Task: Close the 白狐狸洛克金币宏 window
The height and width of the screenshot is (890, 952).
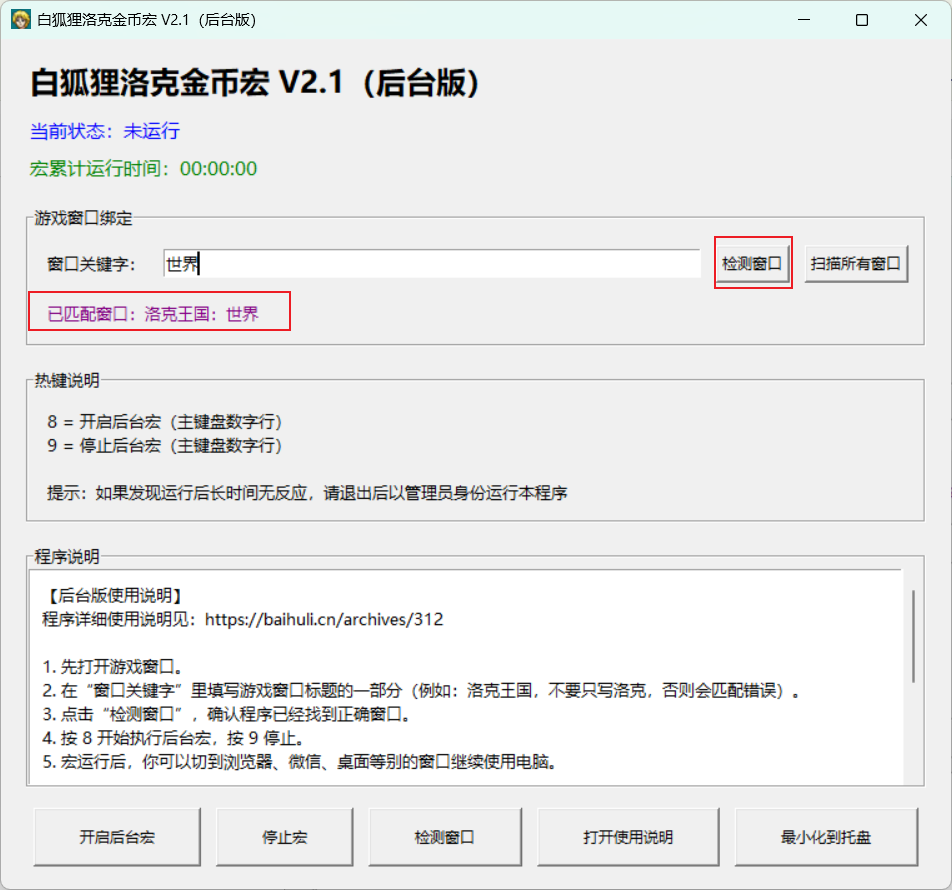Action: coord(919,20)
